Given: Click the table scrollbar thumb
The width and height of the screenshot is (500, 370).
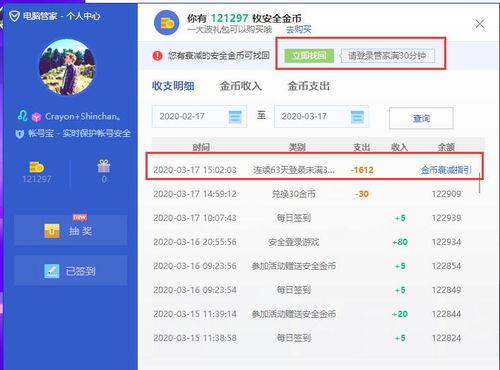Looking at the screenshot, I should pos(480,183).
